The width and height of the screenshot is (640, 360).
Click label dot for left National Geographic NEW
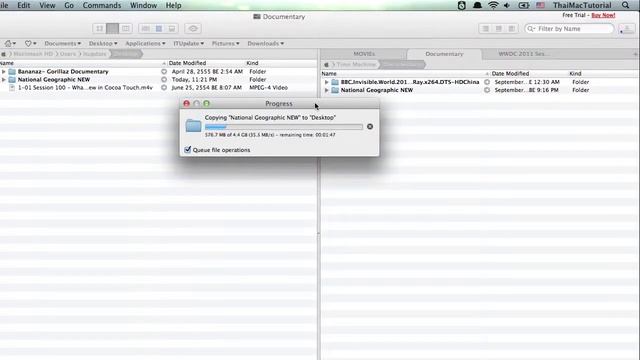point(164,80)
